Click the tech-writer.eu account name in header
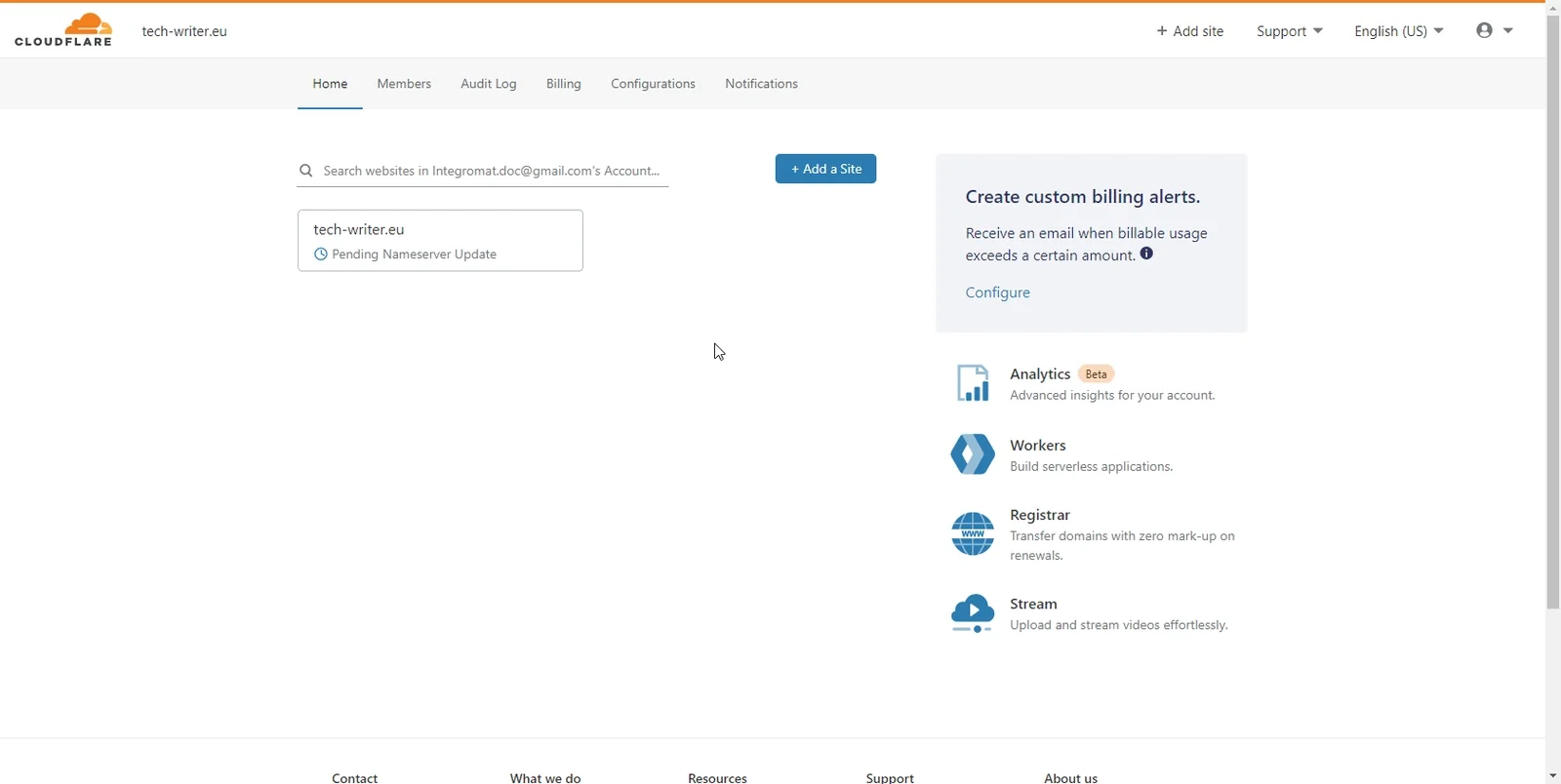Screen dimensions: 1561x784 coord(184,31)
